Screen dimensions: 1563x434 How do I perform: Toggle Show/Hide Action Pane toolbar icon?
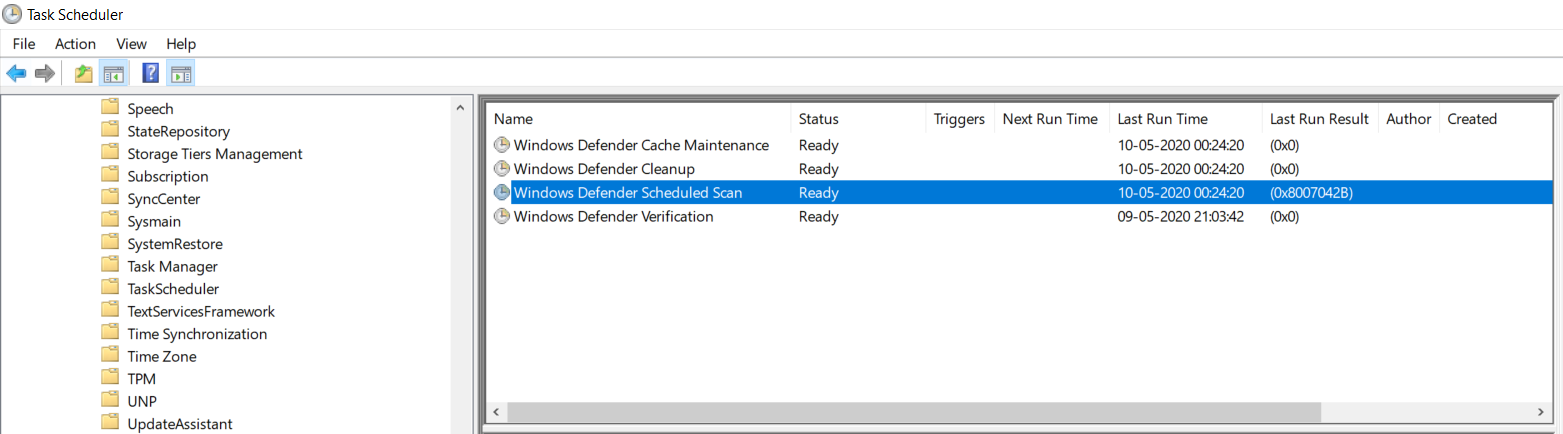click(181, 73)
